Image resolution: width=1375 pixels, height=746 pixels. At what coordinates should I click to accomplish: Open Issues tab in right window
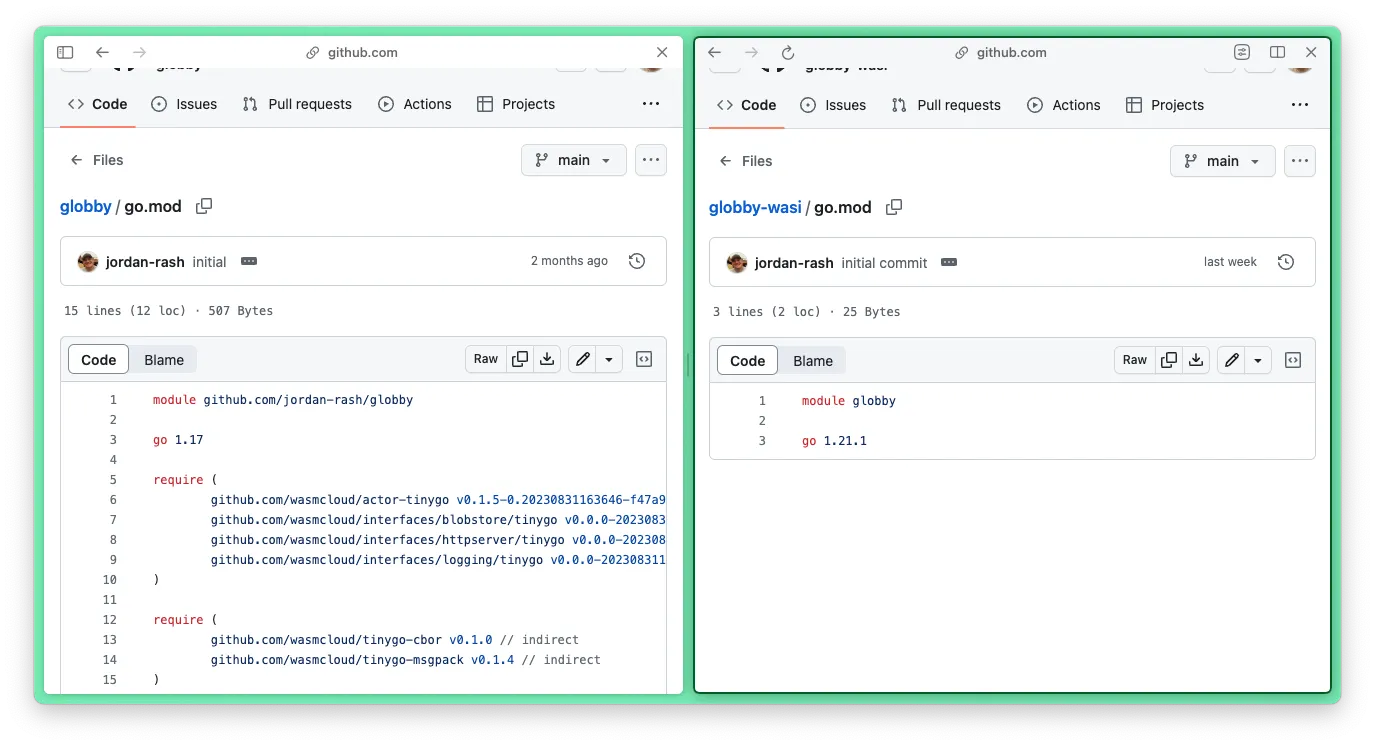tap(833, 105)
